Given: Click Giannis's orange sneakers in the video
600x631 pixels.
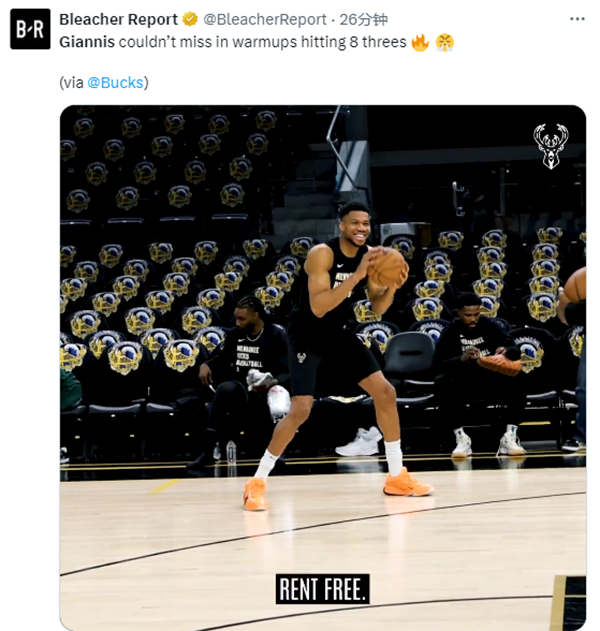Looking at the screenshot, I should pos(408,485).
